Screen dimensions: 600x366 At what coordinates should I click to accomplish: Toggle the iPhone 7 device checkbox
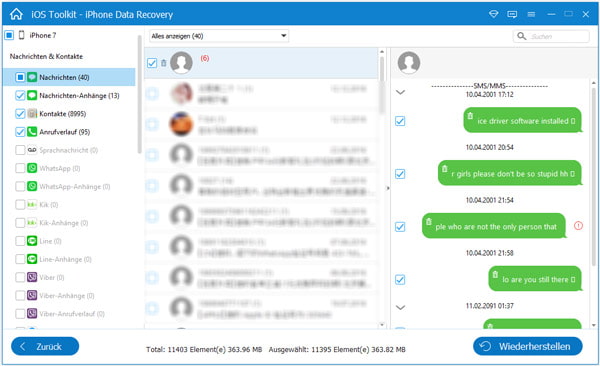9,35
